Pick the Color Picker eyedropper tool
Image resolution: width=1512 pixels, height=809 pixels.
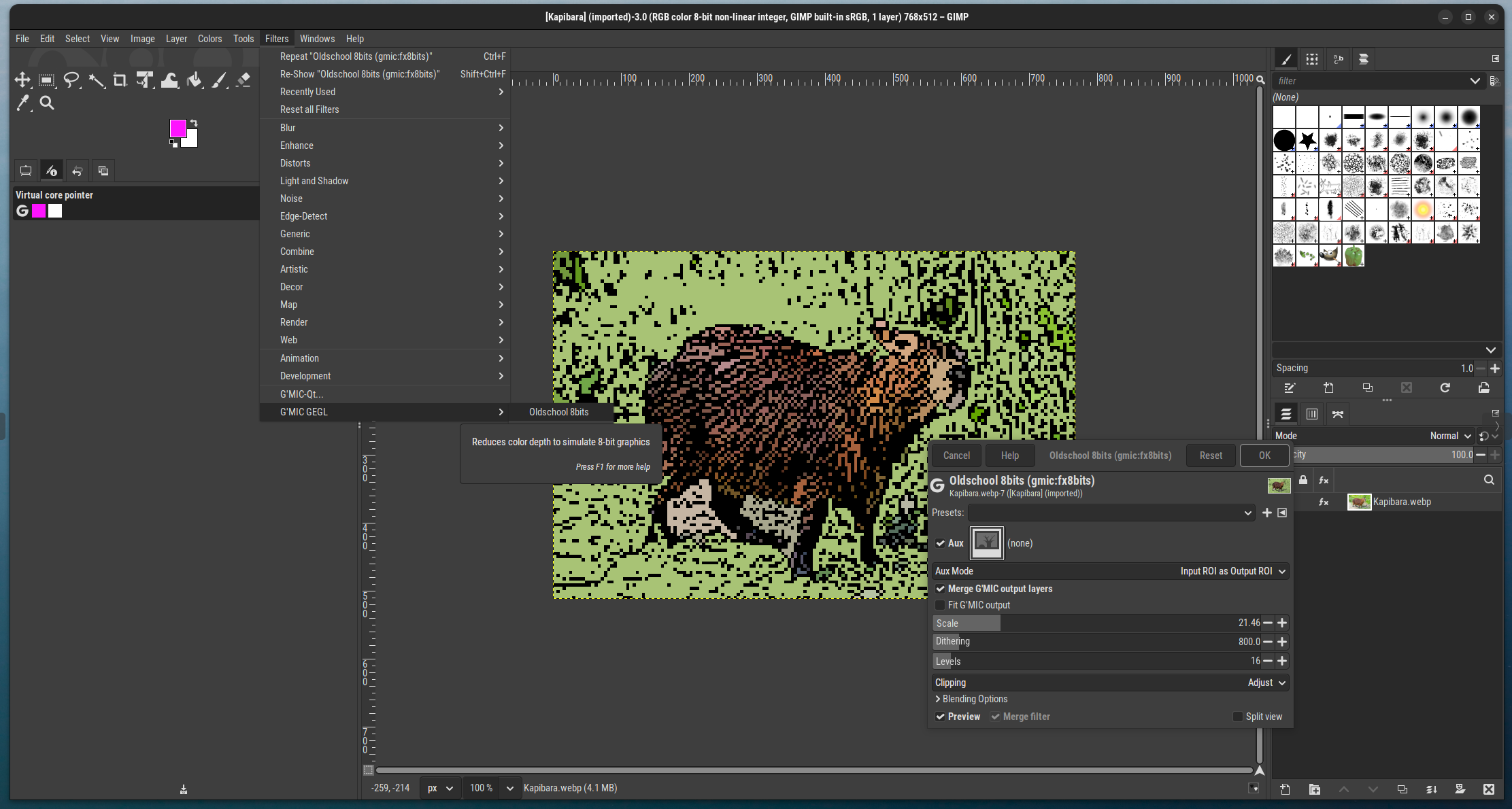click(x=23, y=103)
